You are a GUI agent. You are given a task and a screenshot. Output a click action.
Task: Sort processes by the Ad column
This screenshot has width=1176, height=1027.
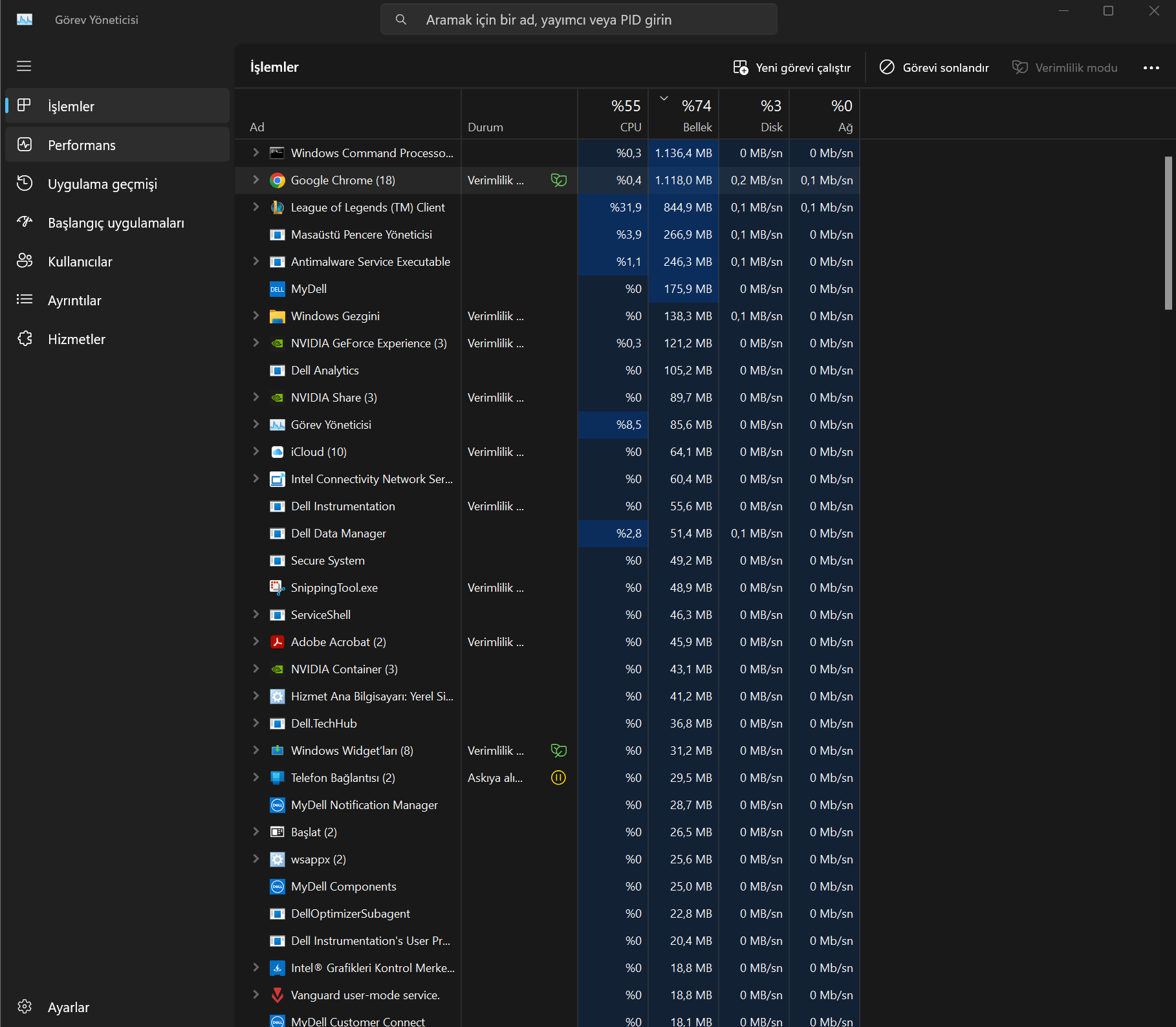coord(348,114)
